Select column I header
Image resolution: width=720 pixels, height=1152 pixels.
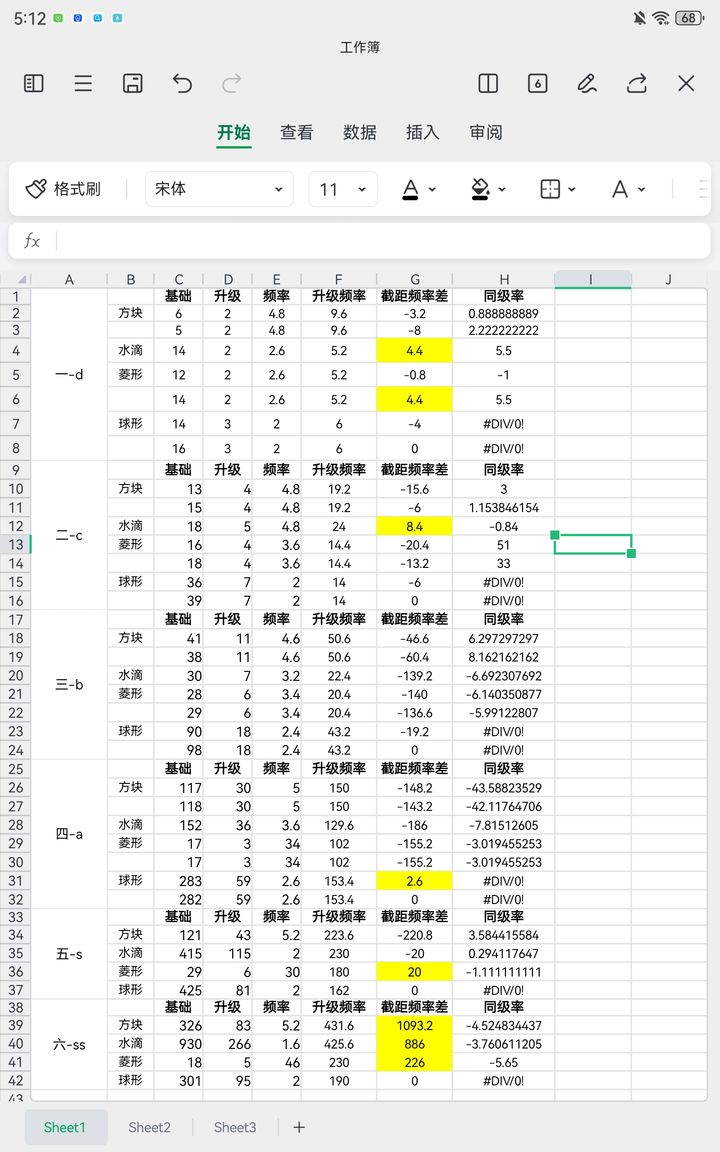click(x=592, y=279)
